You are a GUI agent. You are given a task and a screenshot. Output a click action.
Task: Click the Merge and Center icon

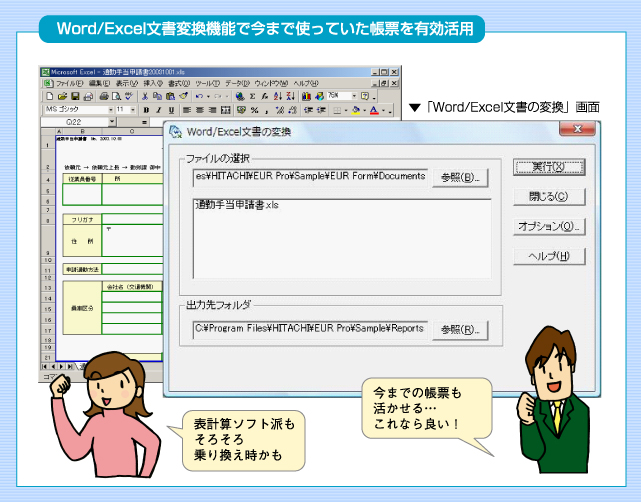[x=225, y=110]
